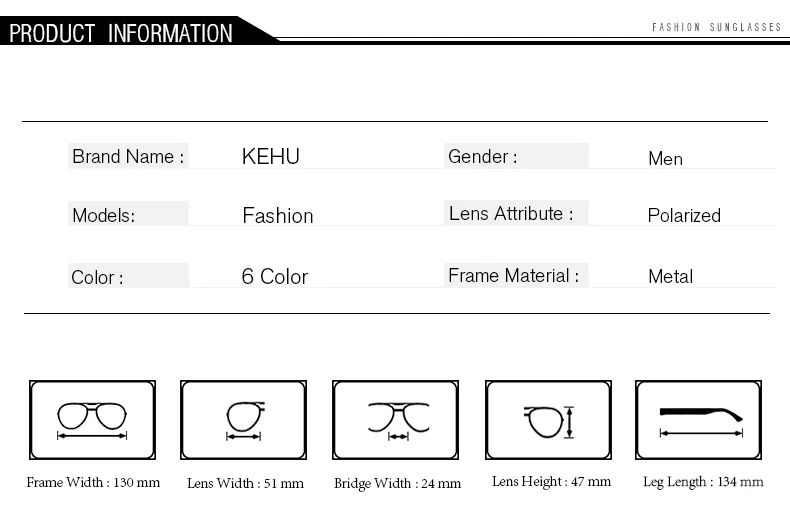This screenshot has width=790, height=521.
Task: Select the Polarized lens attribute value
Action: pos(684,216)
